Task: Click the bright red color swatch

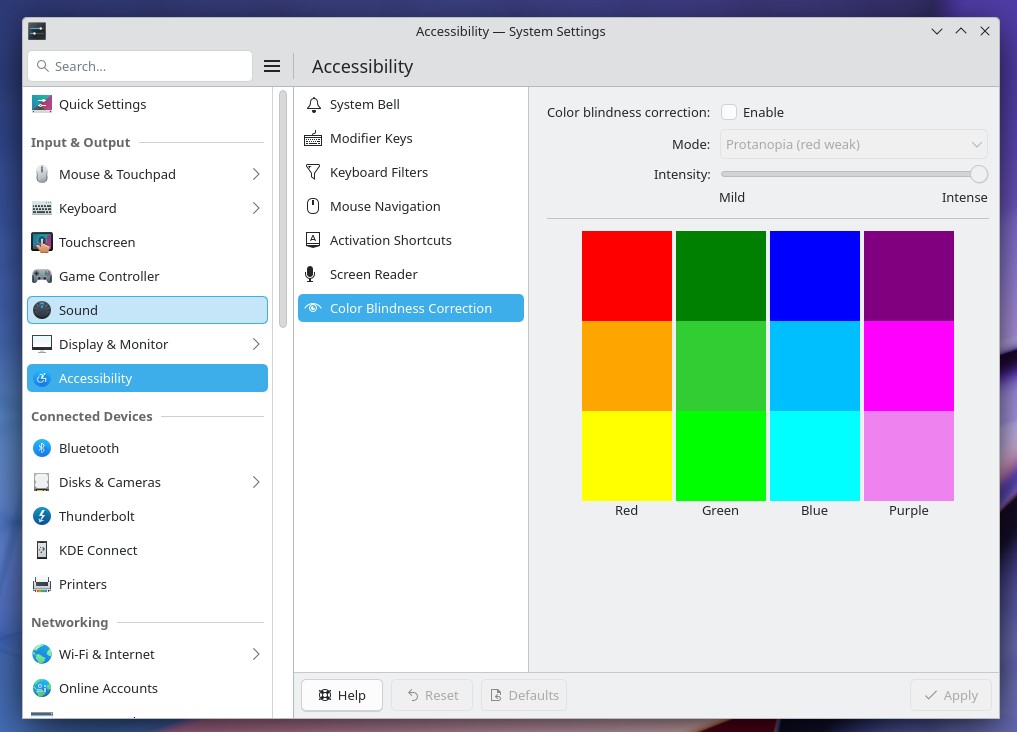Action: pyautogui.click(x=627, y=276)
